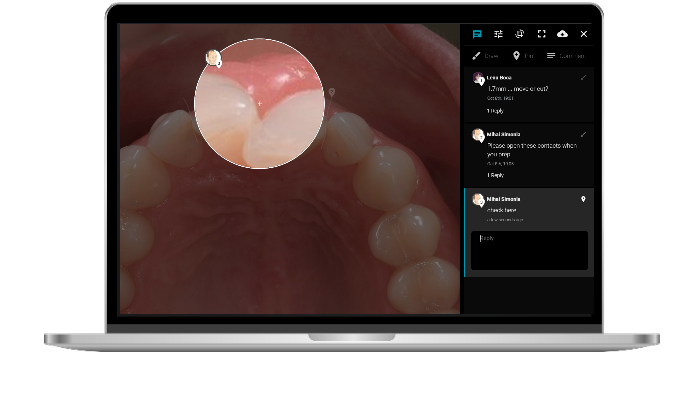Viewport: 680px width, 400px height.
Task: Enter fullscreen view mode
Action: pyautogui.click(x=541, y=34)
